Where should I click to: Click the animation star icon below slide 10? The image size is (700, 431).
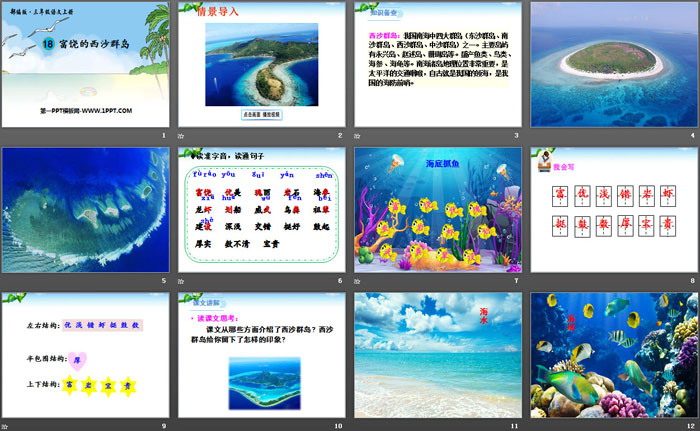[181, 426]
